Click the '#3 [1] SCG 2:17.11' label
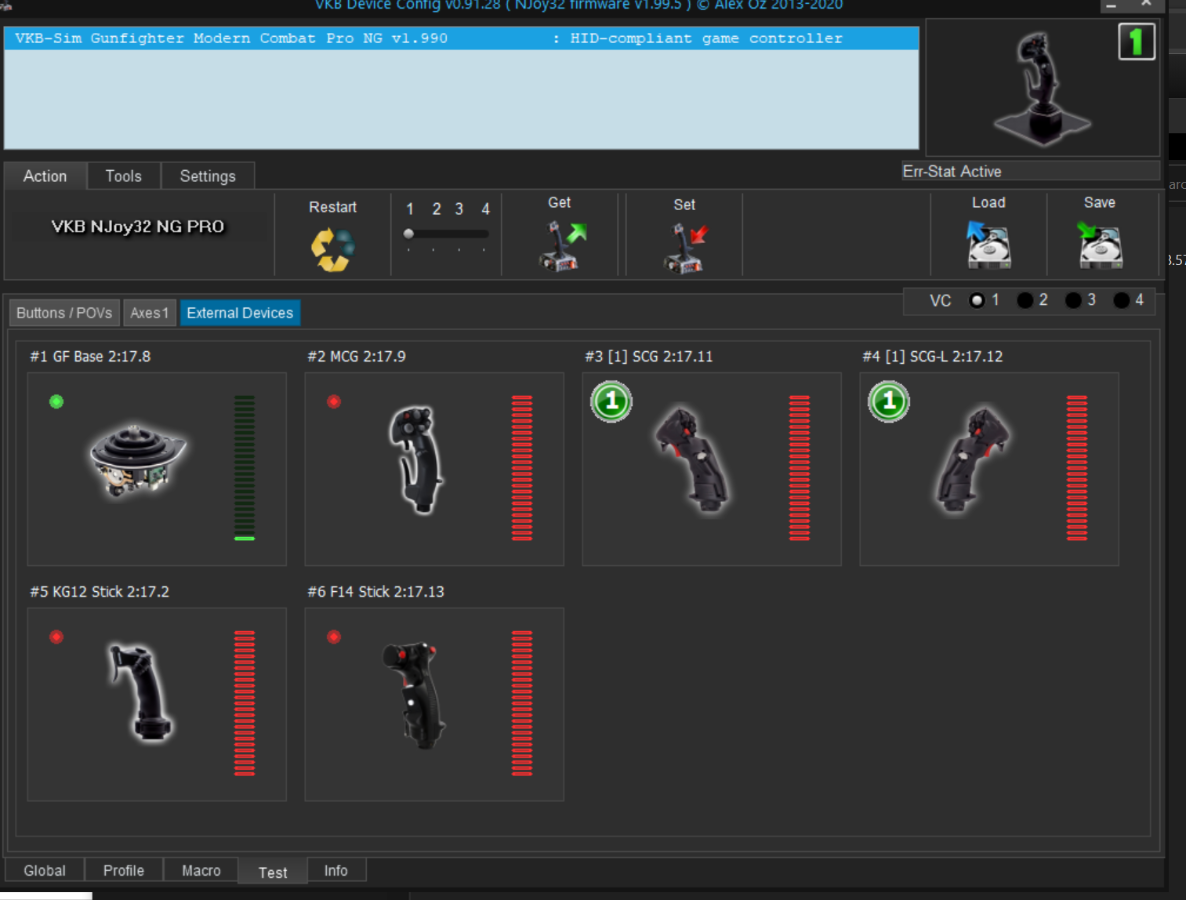1186x900 pixels. pyautogui.click(x=648, y=356)
